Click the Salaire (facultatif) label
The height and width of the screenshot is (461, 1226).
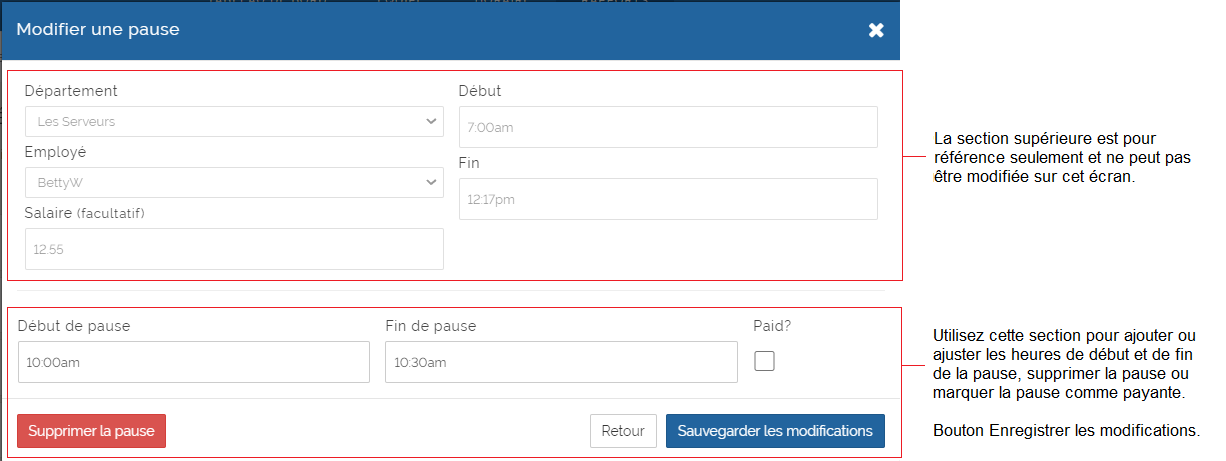[x=91, y=213]
